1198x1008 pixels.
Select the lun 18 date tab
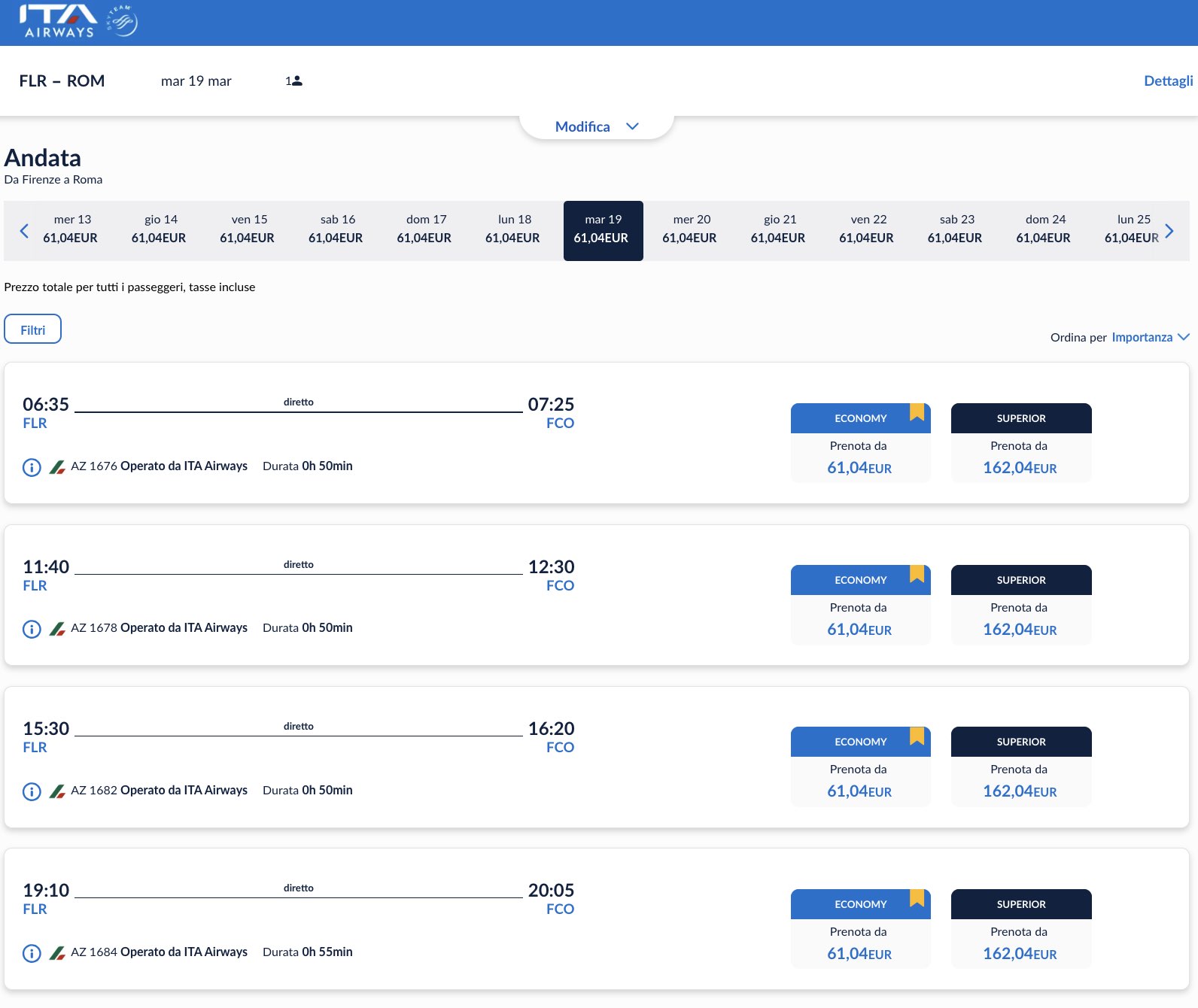coord(513,230)
